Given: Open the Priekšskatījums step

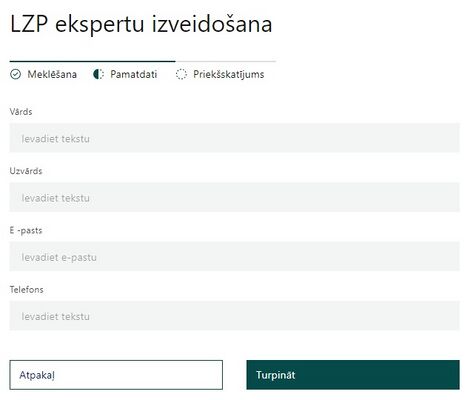Looking at the screenshot, I should 229,74.
